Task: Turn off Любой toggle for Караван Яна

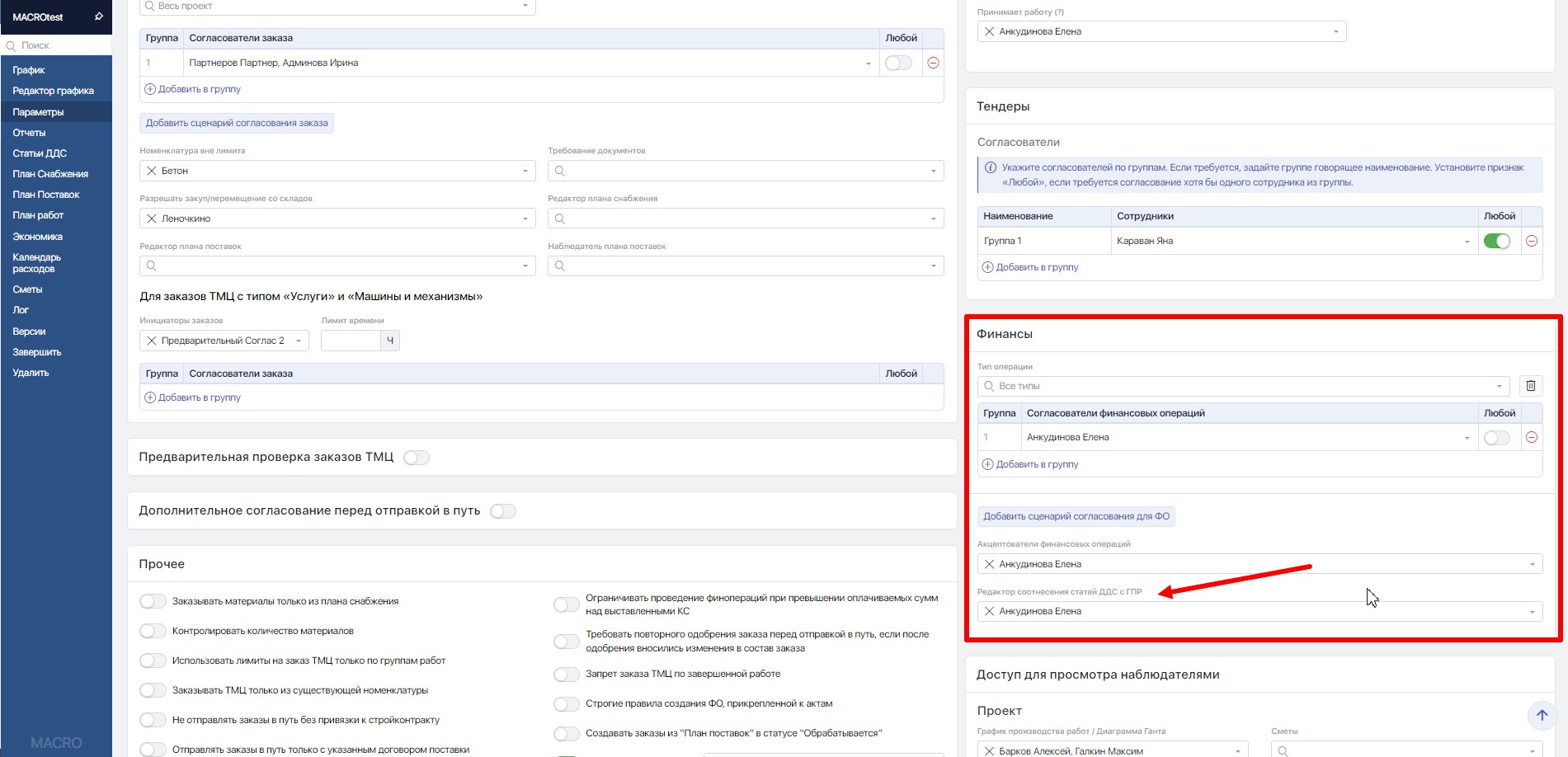Action: coord(1496,241)
